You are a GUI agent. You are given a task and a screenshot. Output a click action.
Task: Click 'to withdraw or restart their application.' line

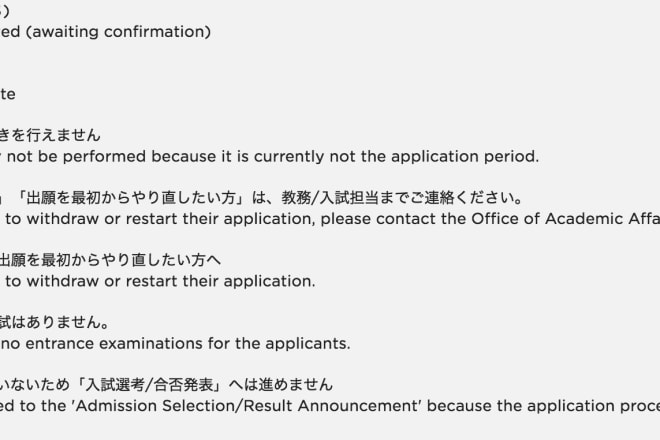click(160, 281)
